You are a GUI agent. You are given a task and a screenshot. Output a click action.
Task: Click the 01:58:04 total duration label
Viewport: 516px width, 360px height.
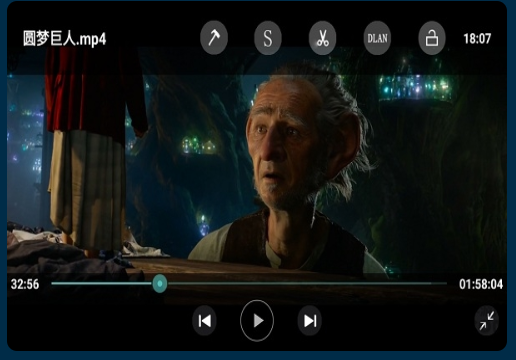(481, 284)
